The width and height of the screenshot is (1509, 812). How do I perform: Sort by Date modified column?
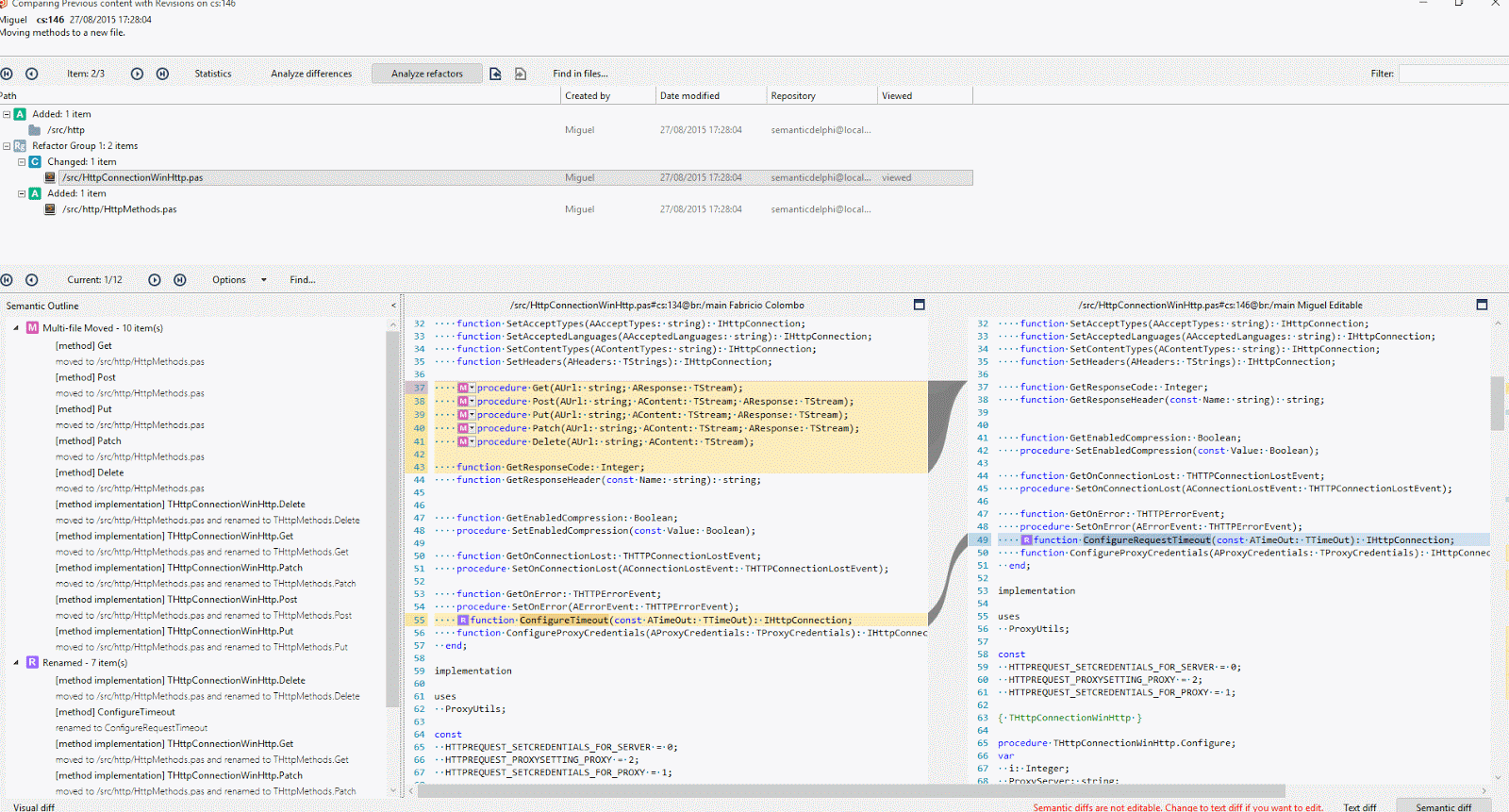(x=711, y=96)
